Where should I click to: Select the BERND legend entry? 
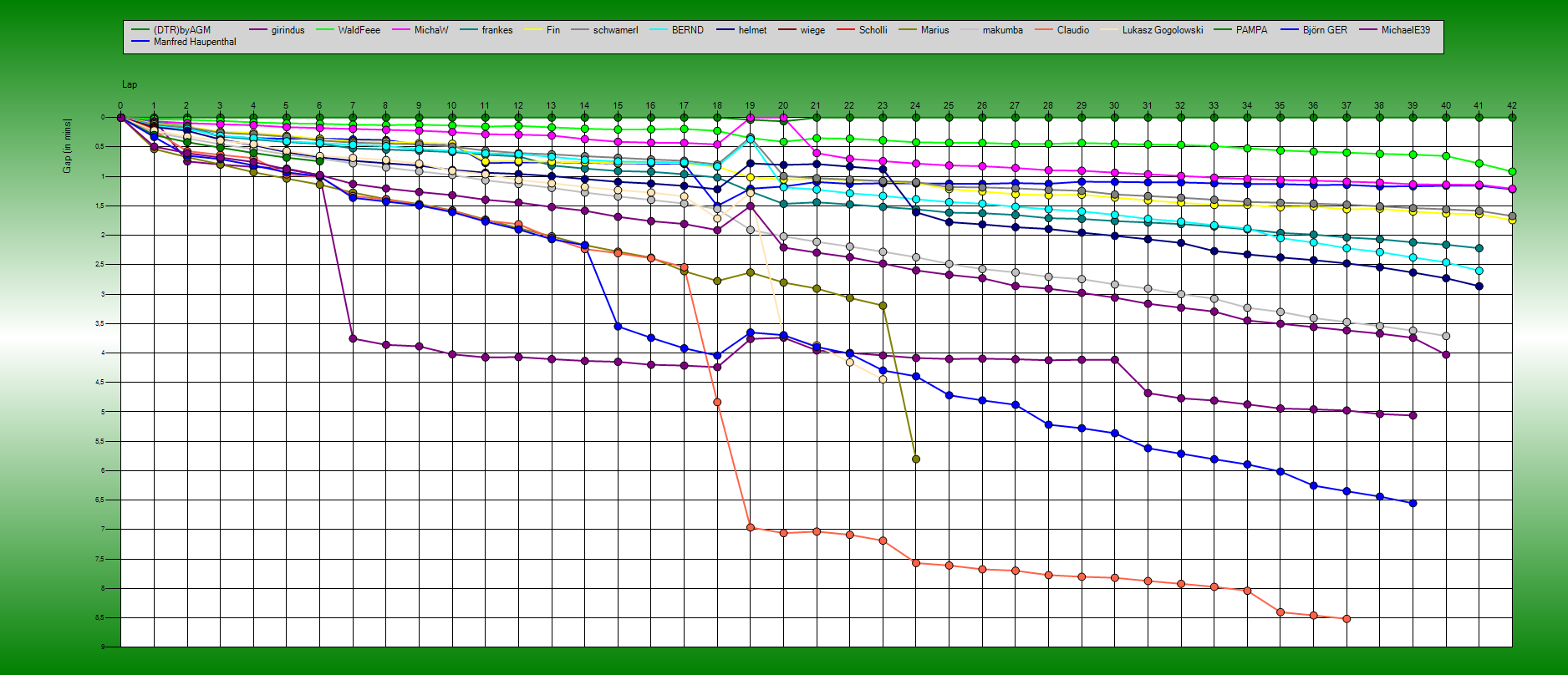coord(677,30)
